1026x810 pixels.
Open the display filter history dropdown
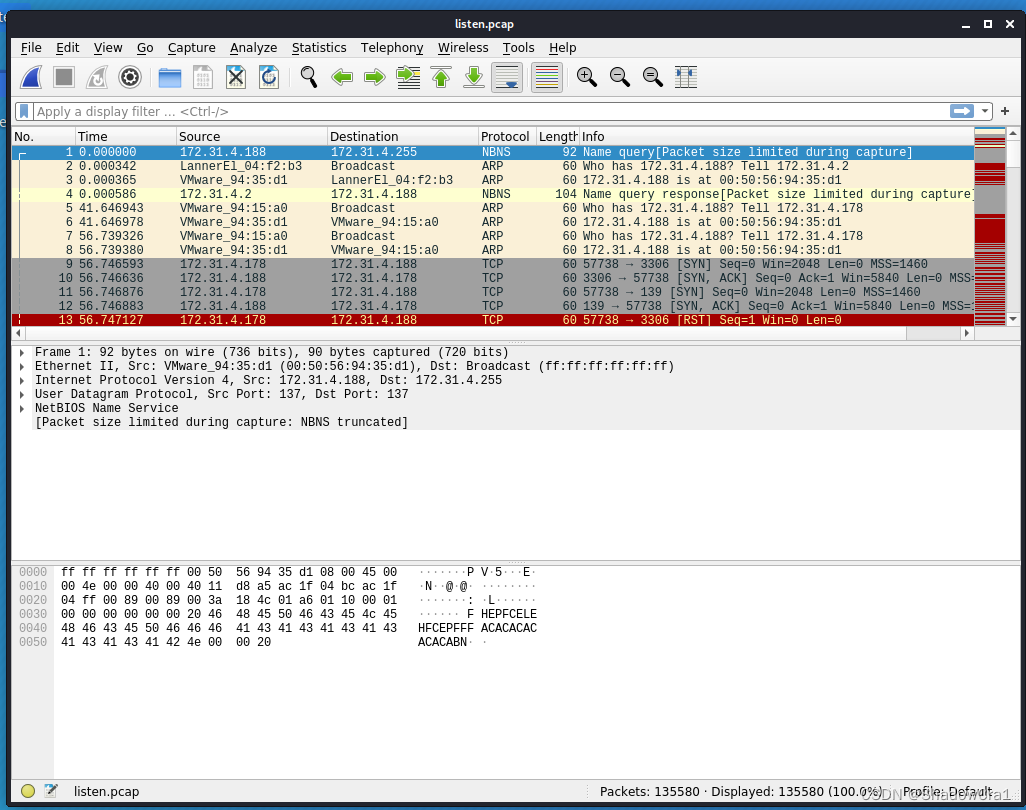[x=985, y=111]
